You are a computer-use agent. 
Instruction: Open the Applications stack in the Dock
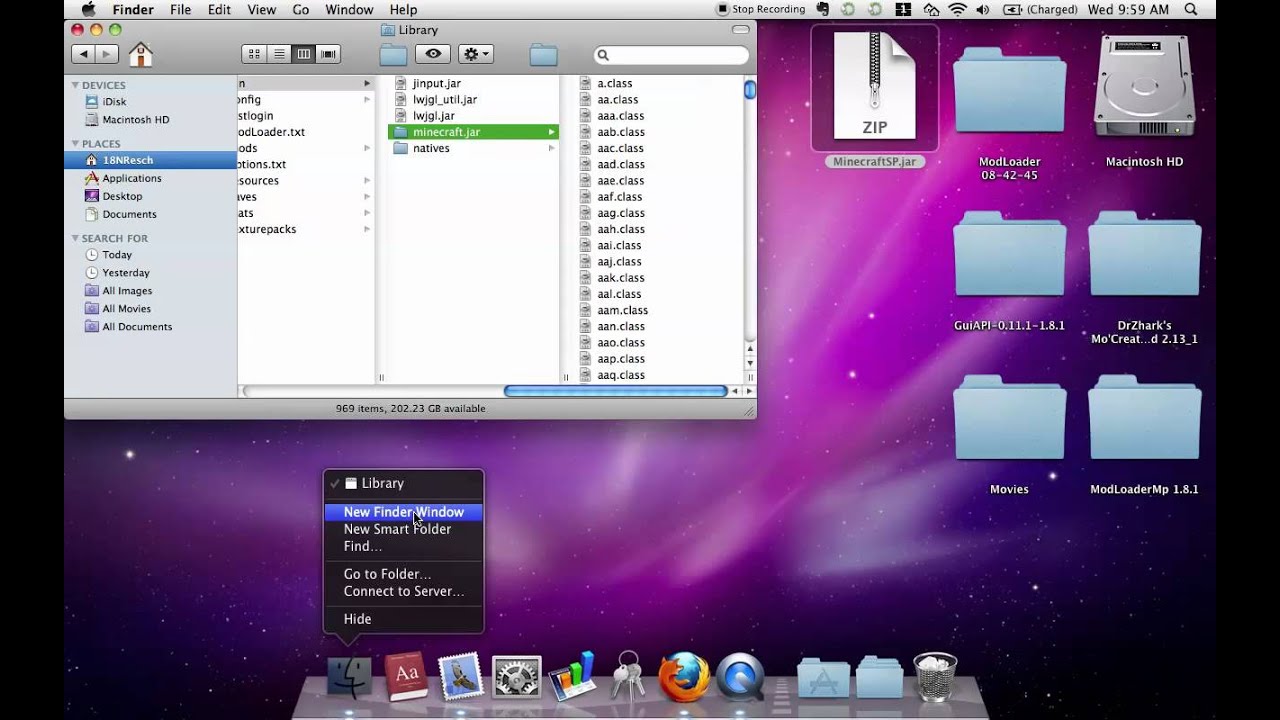(x=823, y=678)
